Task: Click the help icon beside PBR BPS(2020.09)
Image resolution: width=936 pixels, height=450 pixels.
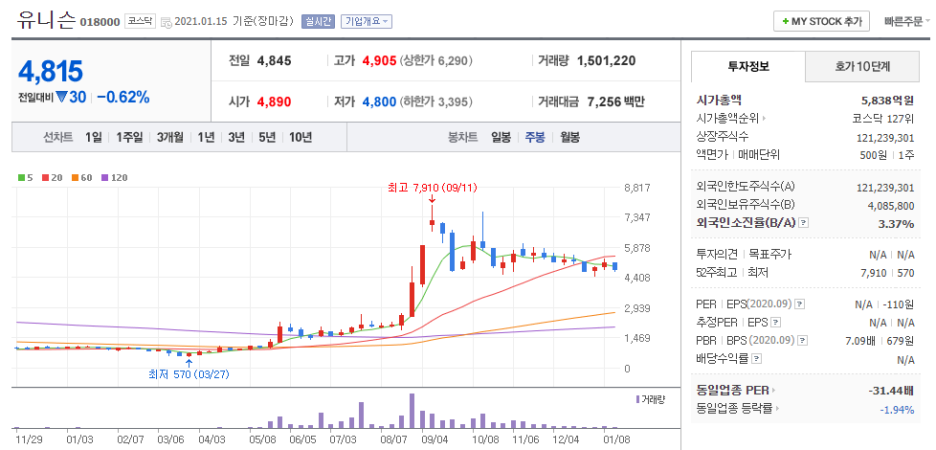Action: pos(802,341)
